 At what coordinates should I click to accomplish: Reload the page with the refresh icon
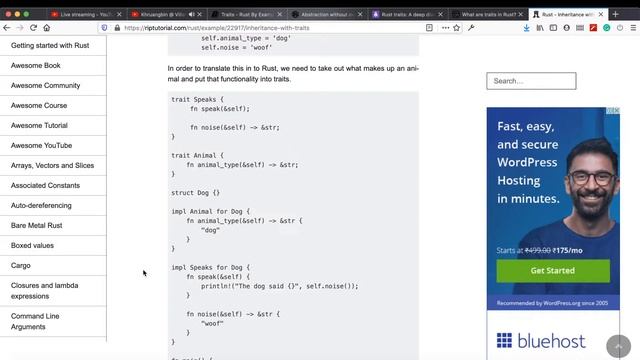point(33,28)
